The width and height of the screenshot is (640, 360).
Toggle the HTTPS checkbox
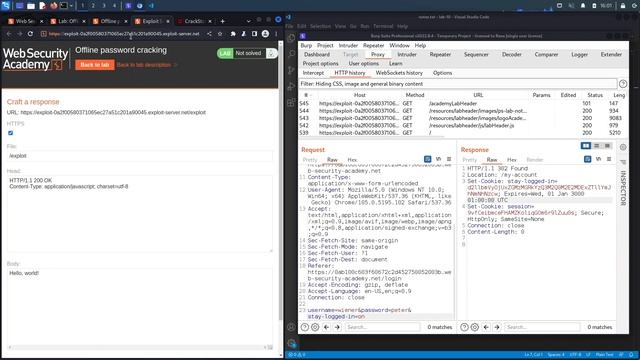11,133
